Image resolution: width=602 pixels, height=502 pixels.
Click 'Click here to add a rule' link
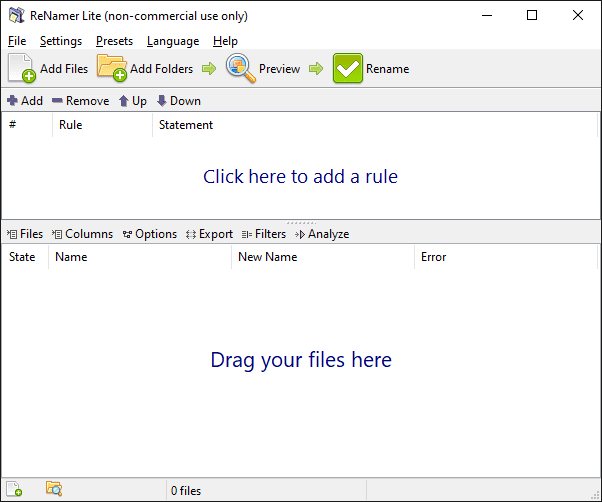coord(300,177)
